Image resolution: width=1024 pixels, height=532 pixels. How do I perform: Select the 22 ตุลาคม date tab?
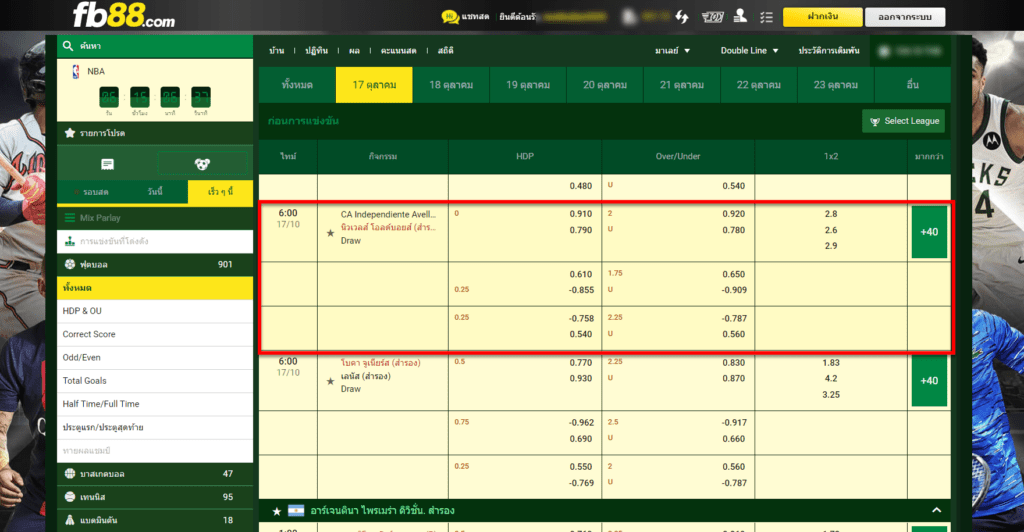pyautogui.click(x=759, y=85)
